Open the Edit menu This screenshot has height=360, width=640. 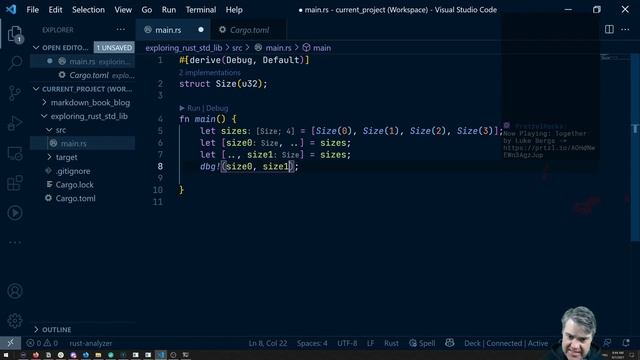tap(55, 9)
